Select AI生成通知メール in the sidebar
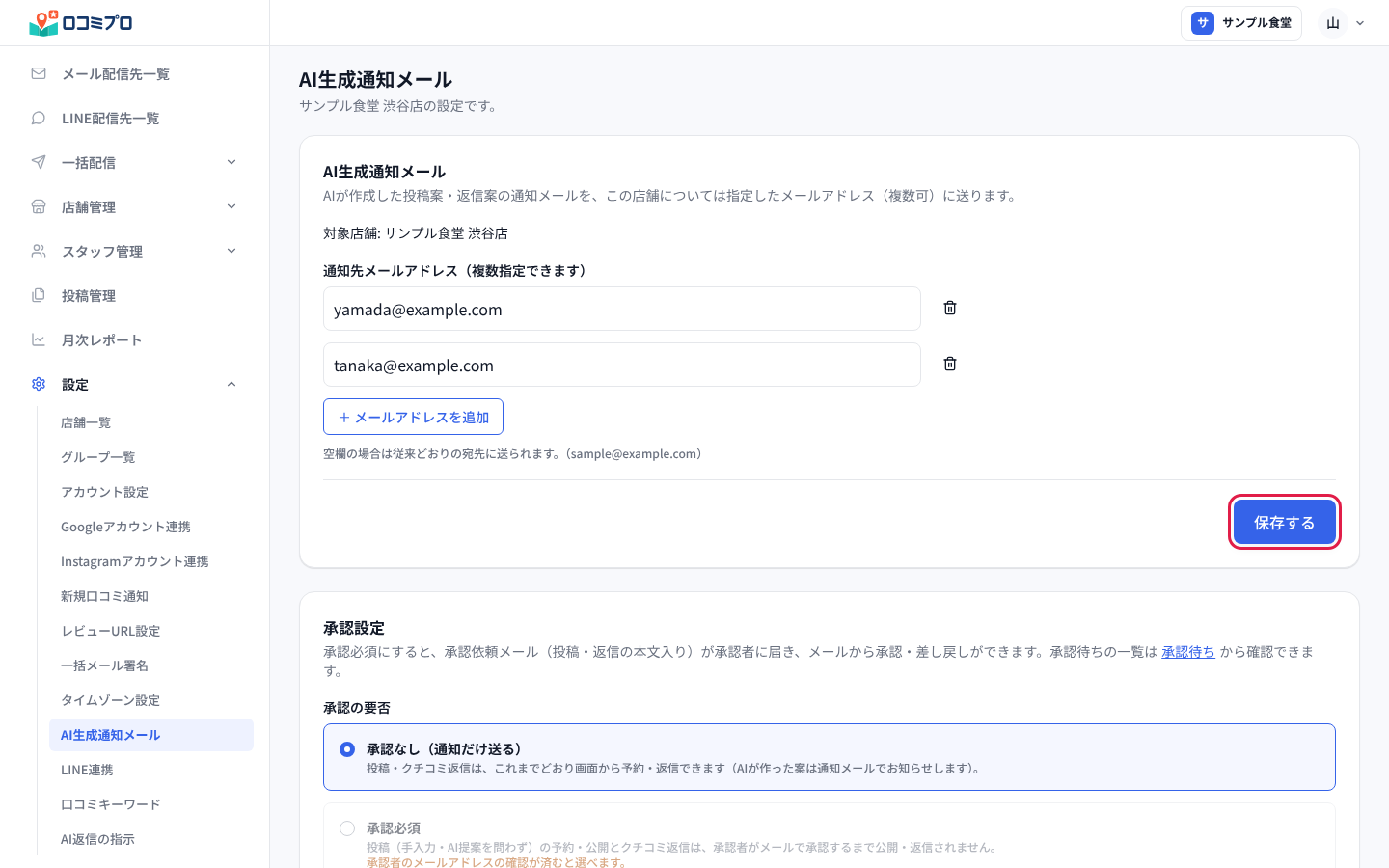This screenshot has width=1389, height=868. pos(151,735)
